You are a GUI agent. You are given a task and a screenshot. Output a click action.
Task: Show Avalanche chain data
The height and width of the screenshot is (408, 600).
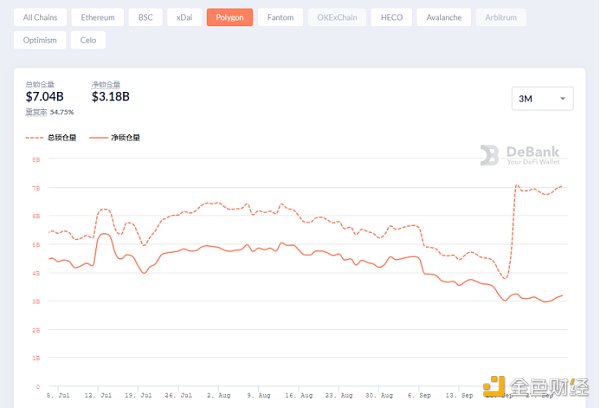click(442, 17)
